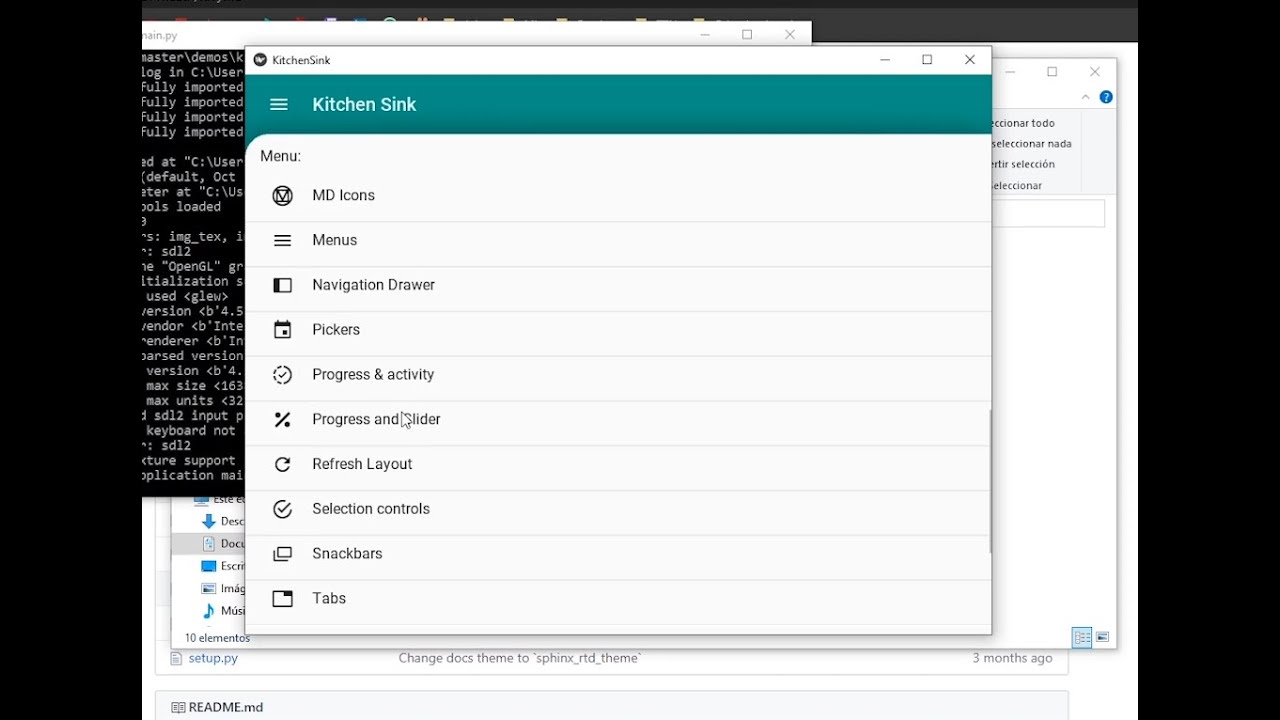
Task: Open the hamburger navigation menu in Kitchen Sink
Action: [x=279, y=104]
